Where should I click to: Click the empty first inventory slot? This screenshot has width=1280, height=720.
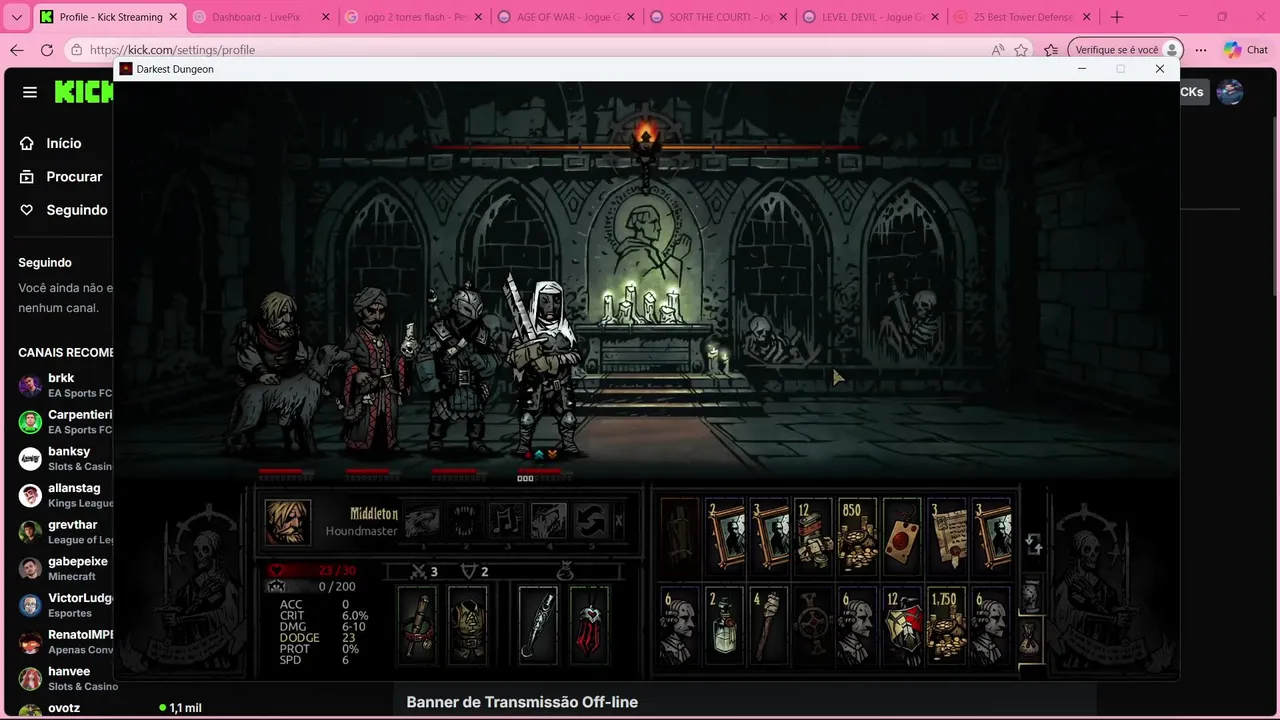coord(680,535)
